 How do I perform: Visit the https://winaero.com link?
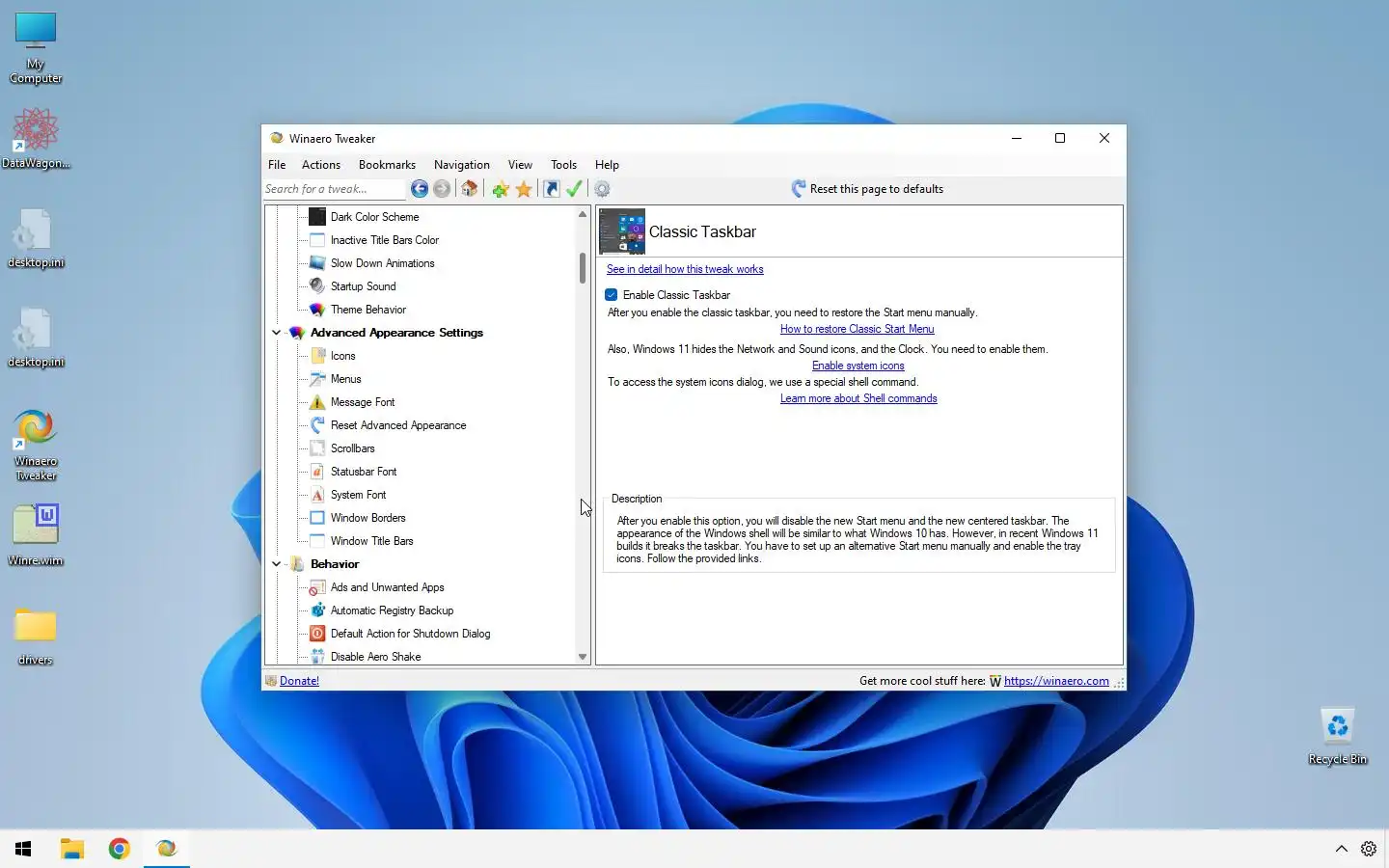point(1056,681)
